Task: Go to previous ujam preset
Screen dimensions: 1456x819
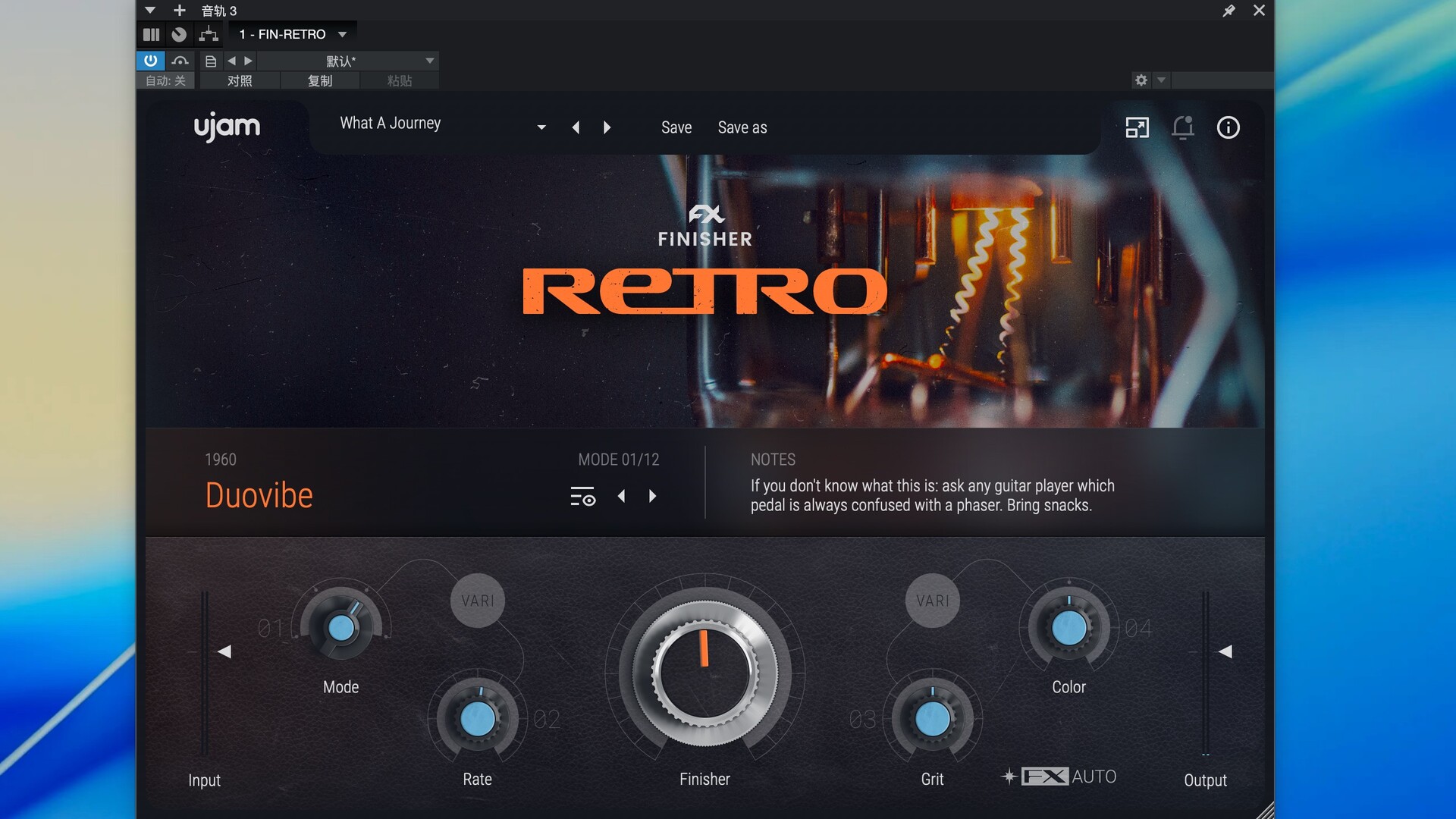Action: tap(576, 127)
